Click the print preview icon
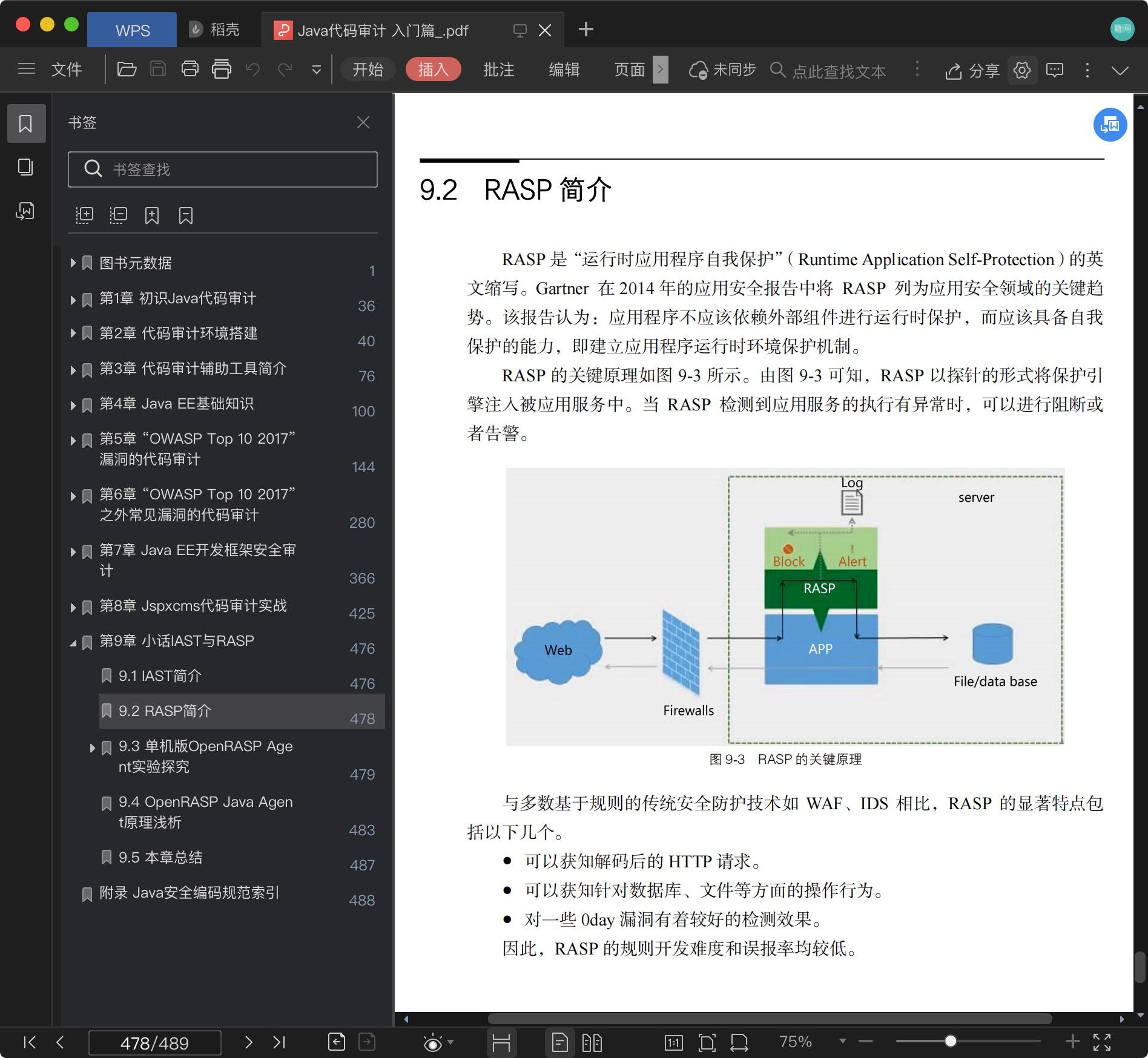Image resolution: width=1148 pixels, height=1058 pixels. coord(222,69)
